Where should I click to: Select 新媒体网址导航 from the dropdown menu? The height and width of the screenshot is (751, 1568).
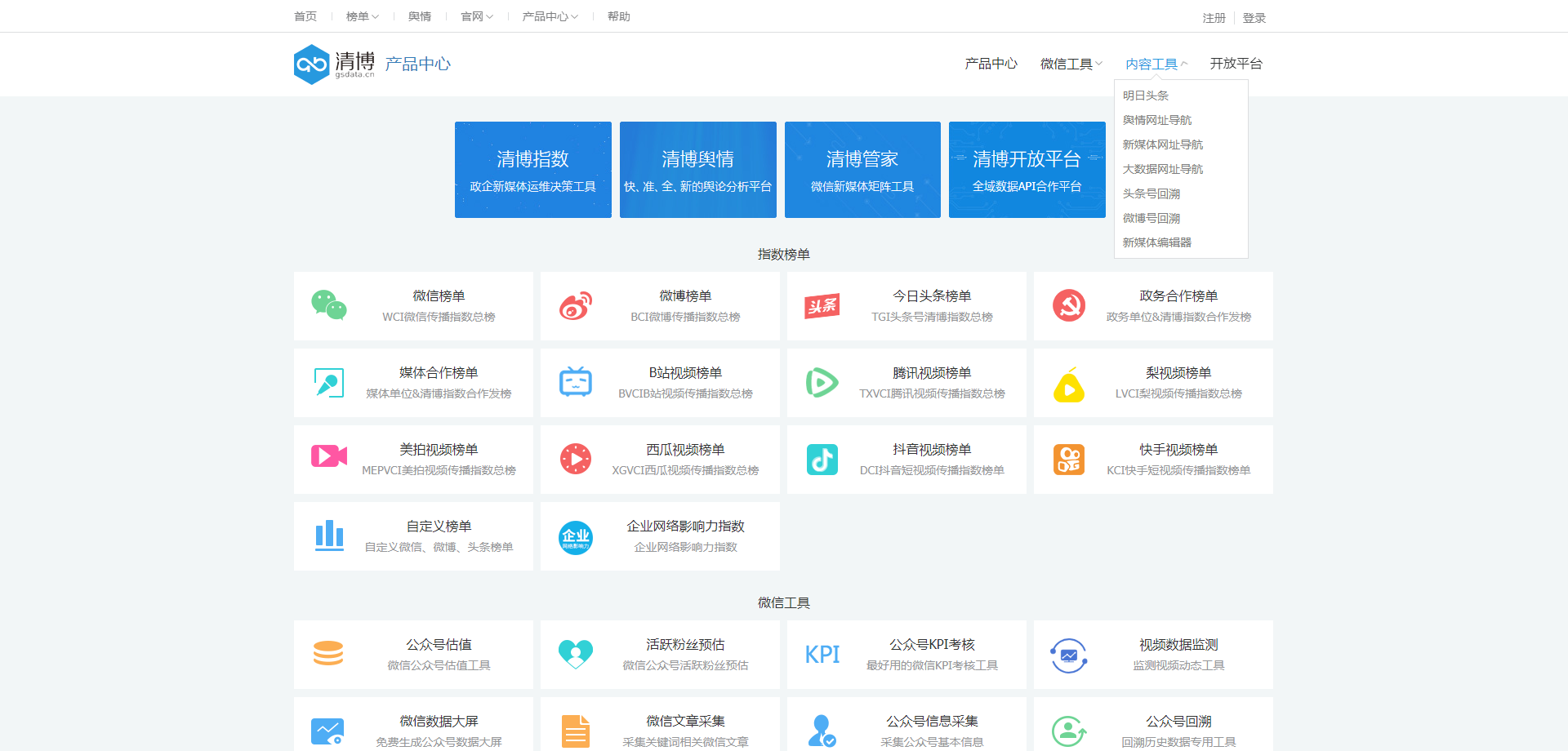click(1162, 144)
